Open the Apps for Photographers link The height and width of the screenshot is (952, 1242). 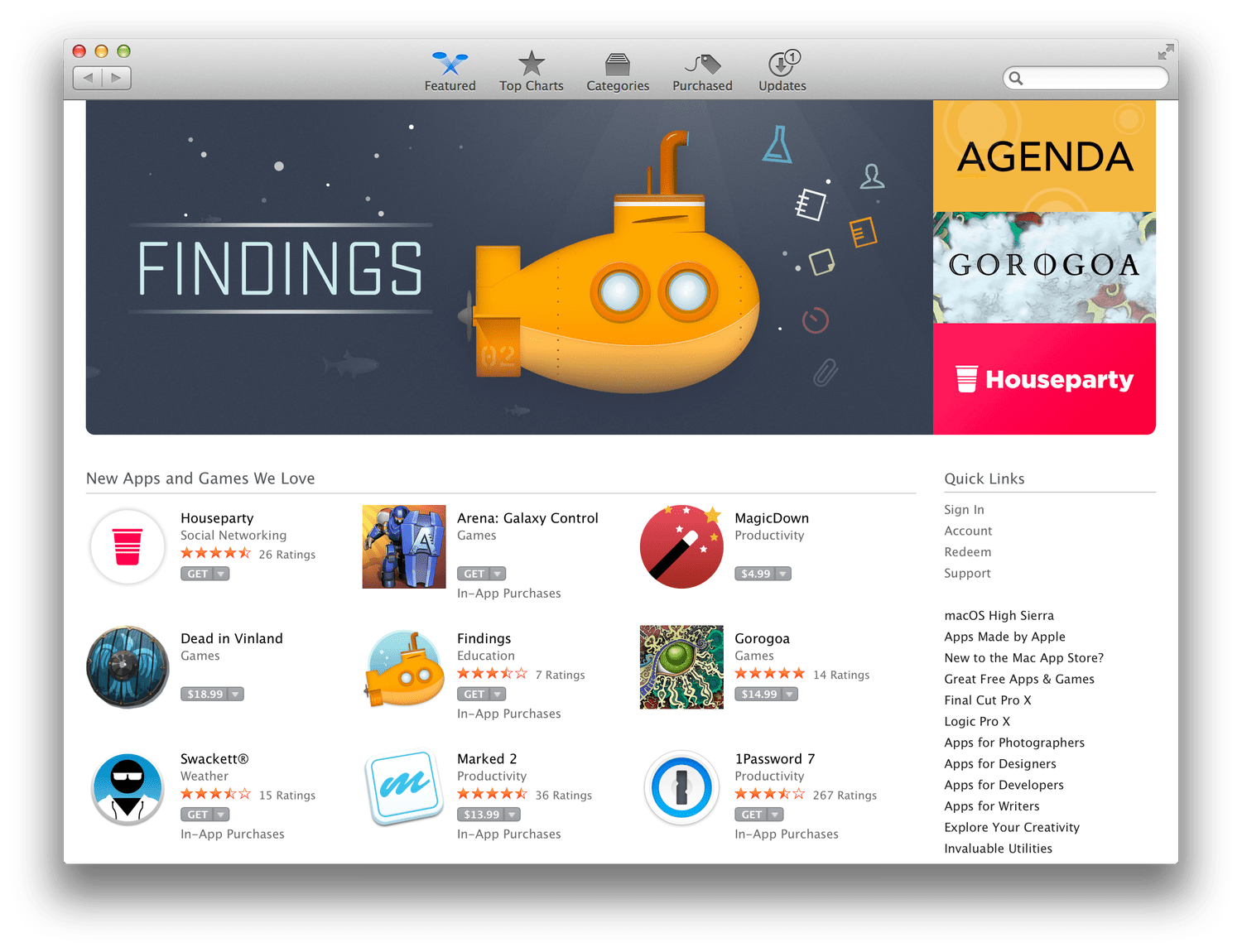click(1014, 743)
